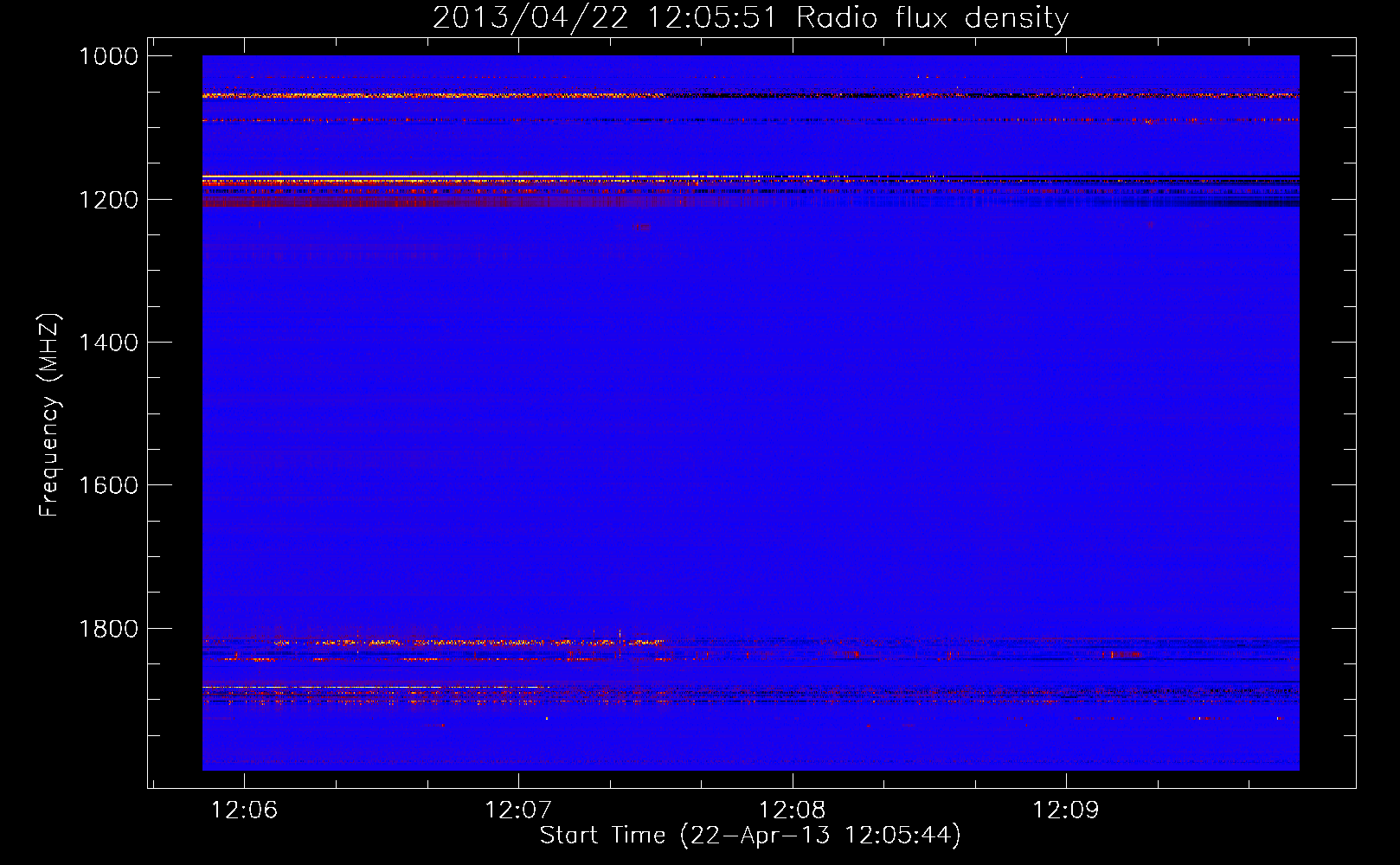Click the plot title "2013/04/22 12:05:51 Radio flux density"
1400x865 pixels.
click(x=750, y=17)
